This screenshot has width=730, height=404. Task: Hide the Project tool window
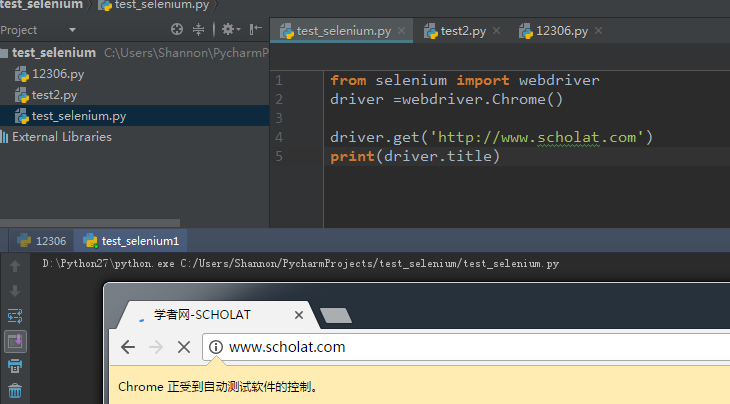point(254,30)
